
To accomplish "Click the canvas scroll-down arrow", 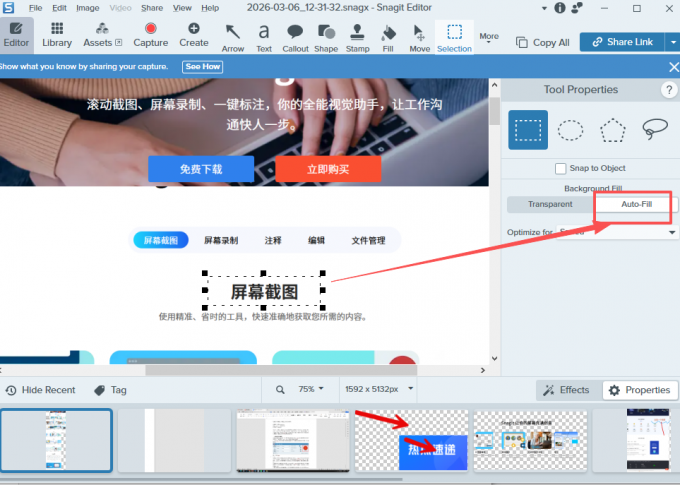I will pos(494,358).
